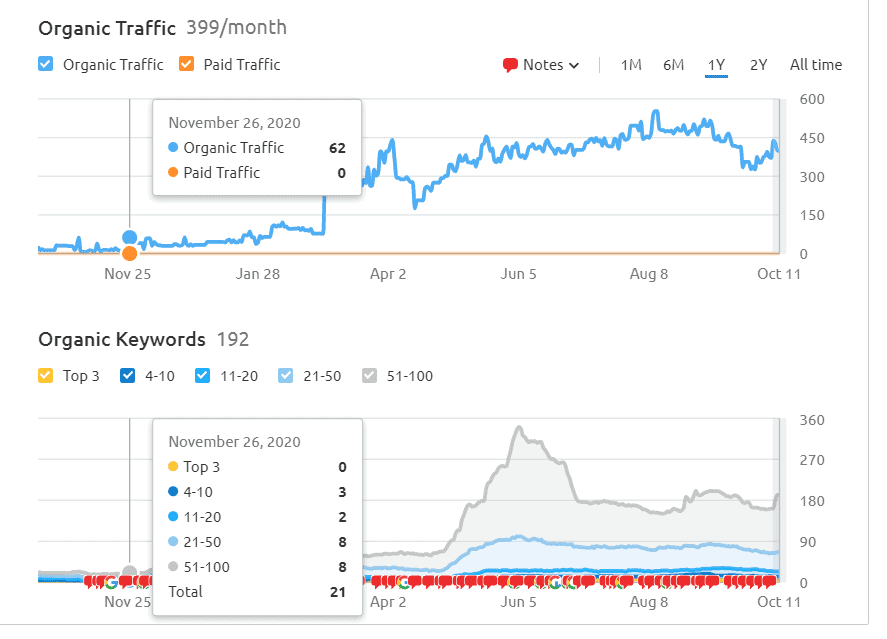Click the 399/month traffic value
887x639 pixels.
(x=236, y=27)
